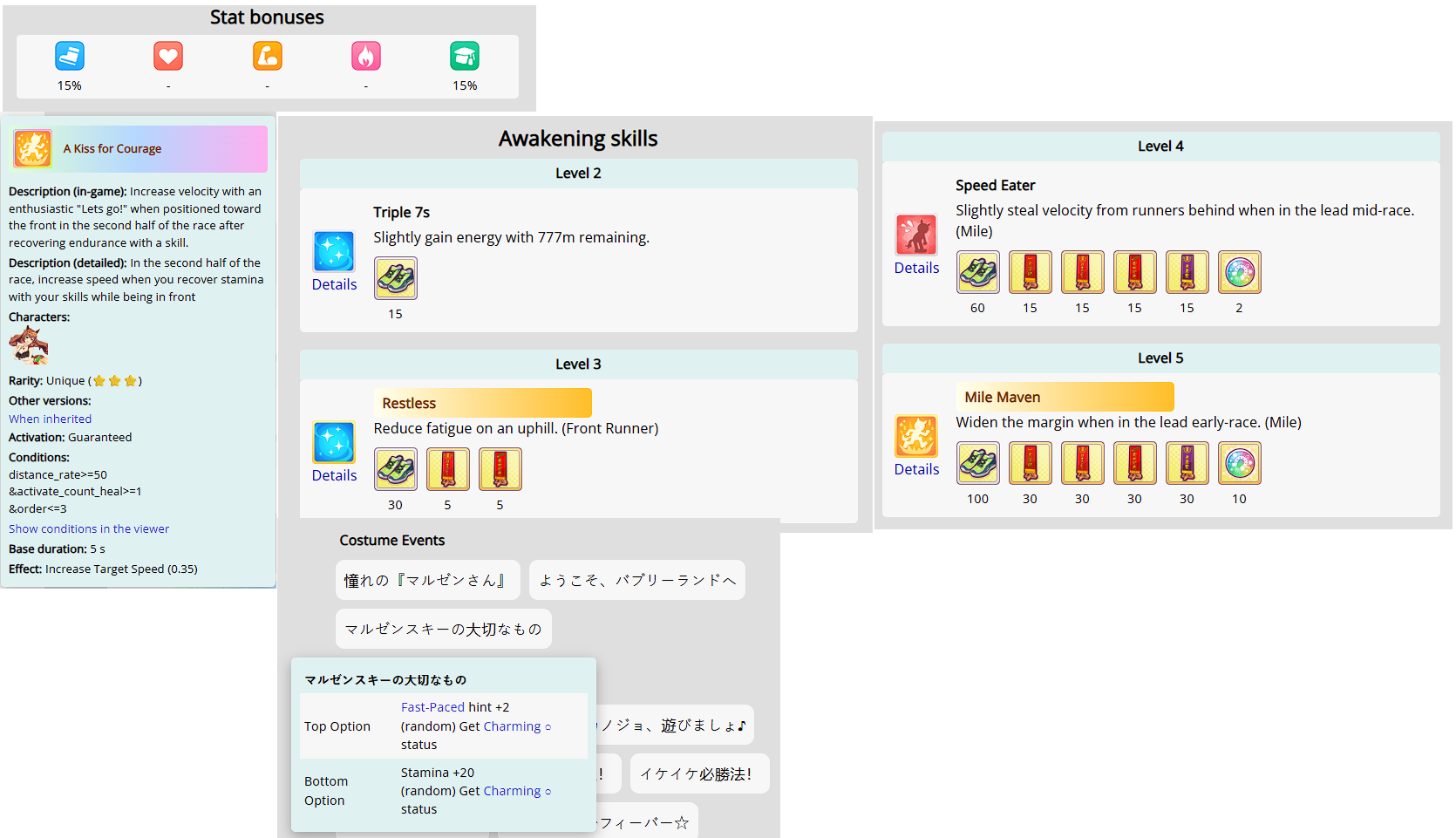Click the Activation: Guaranteed line

71,438
